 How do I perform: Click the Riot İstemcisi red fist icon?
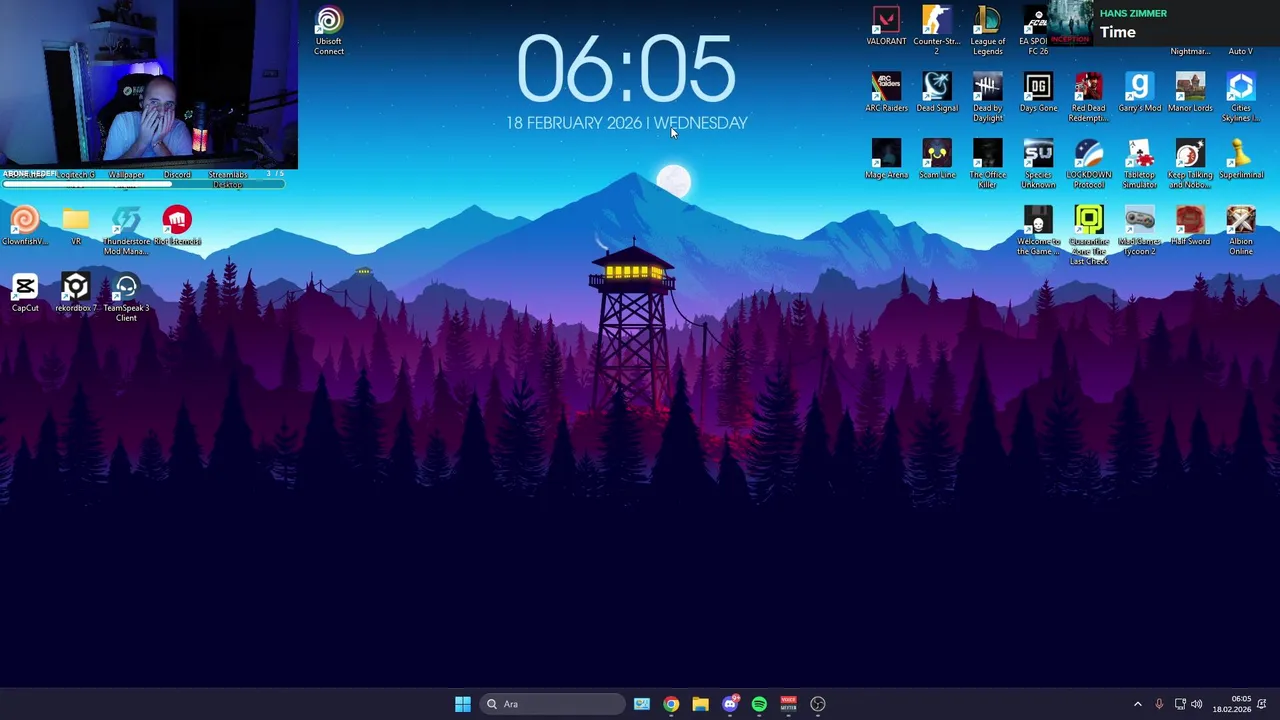pos(177,226)
